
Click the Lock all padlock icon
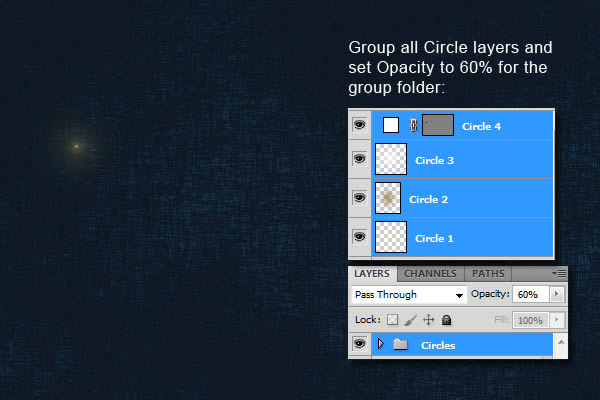(x=446, y=320)
